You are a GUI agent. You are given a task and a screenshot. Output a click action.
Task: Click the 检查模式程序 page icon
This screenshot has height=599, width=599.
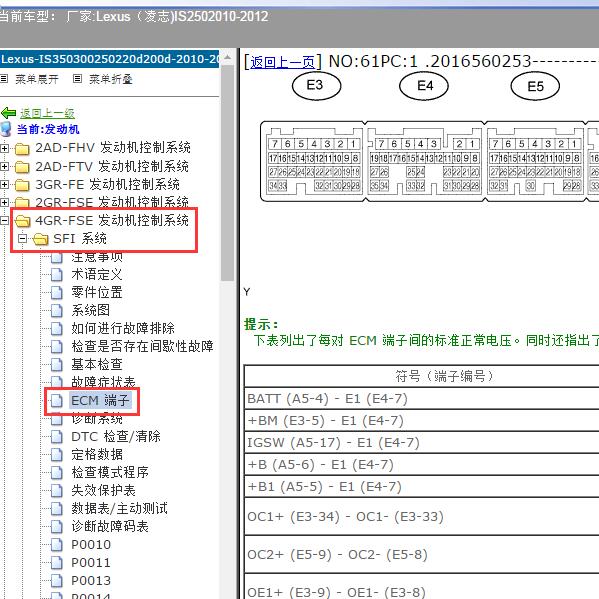[57, 473]
